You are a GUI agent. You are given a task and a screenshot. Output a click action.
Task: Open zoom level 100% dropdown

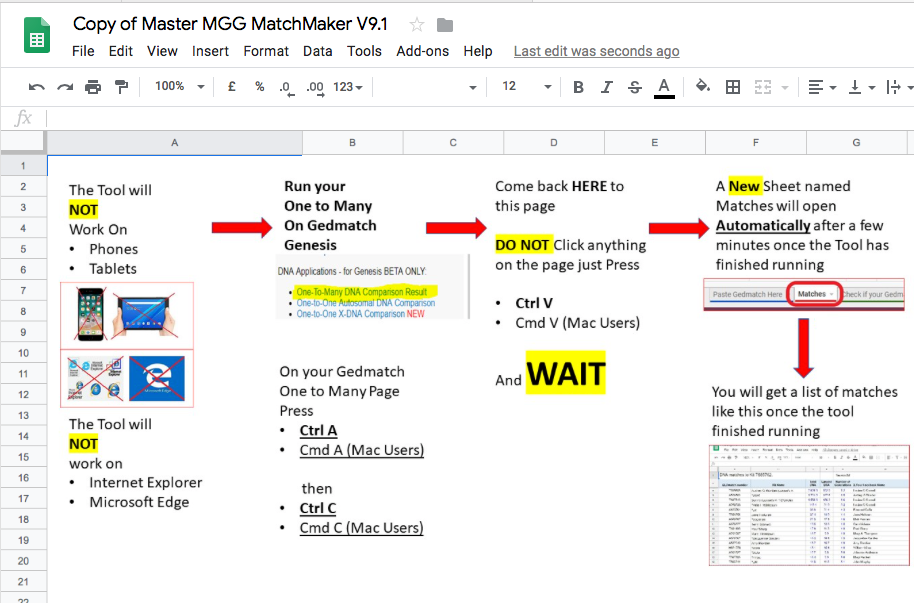click(x=180, y=86)
